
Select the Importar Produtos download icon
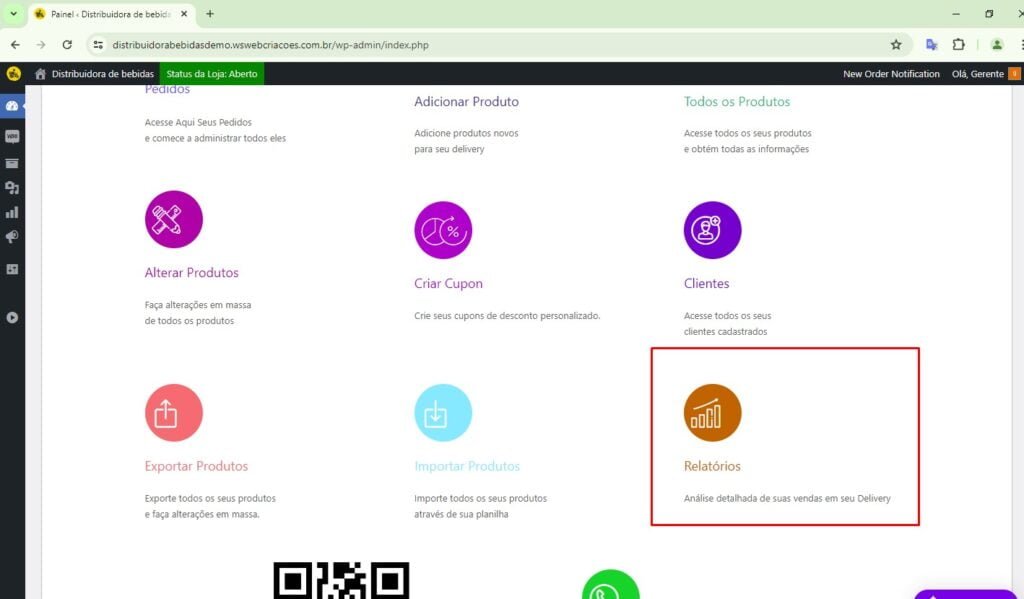click(x=443, y=412)
